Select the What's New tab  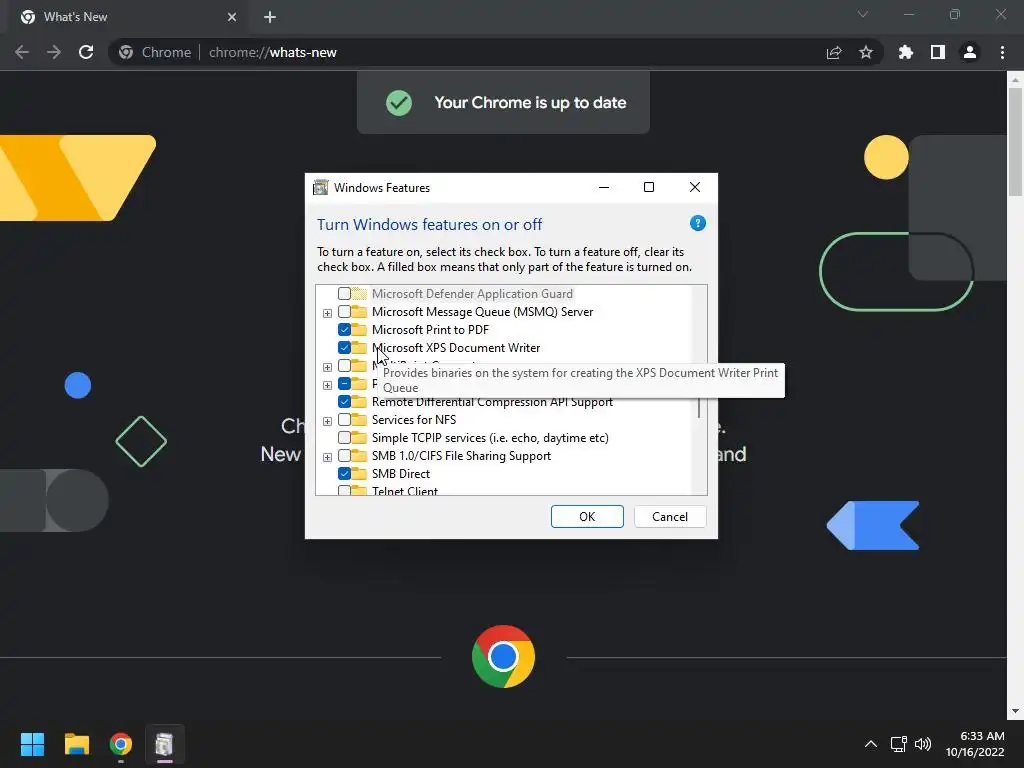click(x=129, y=17)
